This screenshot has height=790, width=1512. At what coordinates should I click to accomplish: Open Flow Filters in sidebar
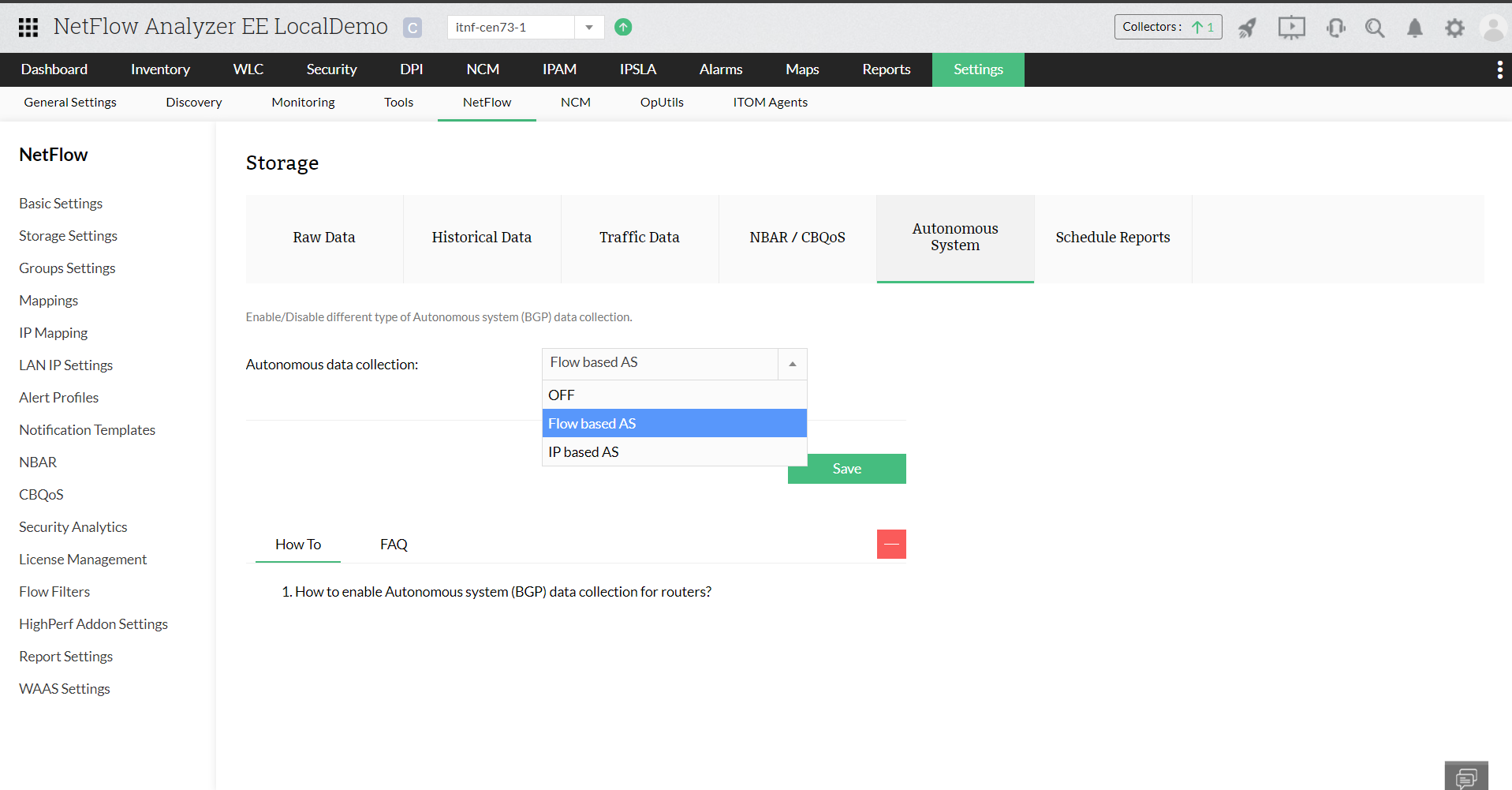[x=54, y=592]
